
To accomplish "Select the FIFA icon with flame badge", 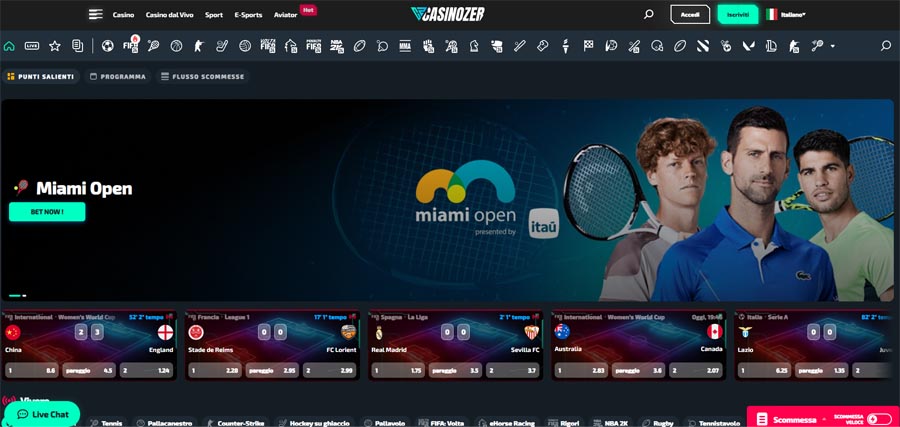I will pyautogui.click(x=131, y=45).
